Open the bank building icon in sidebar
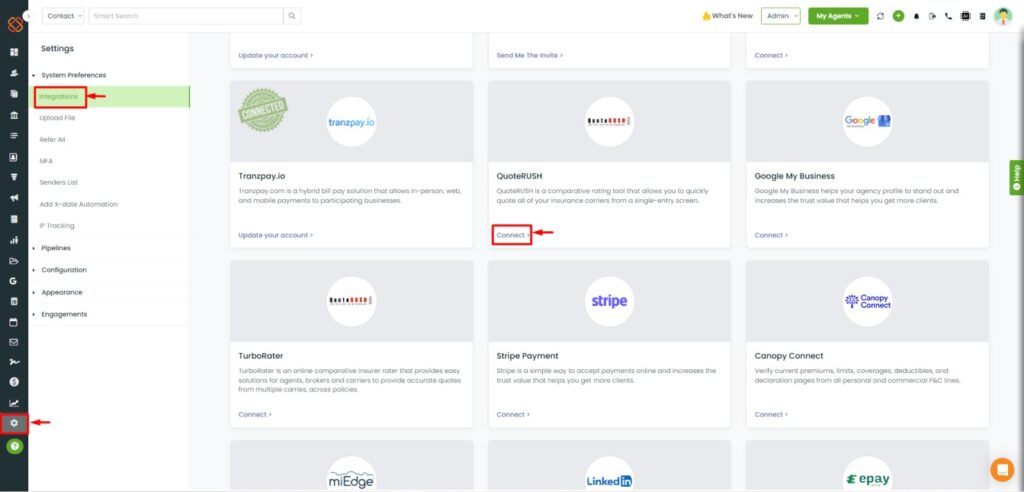Screen dimensions: 1024x492 pyautogui.click(x=14, y=116)
